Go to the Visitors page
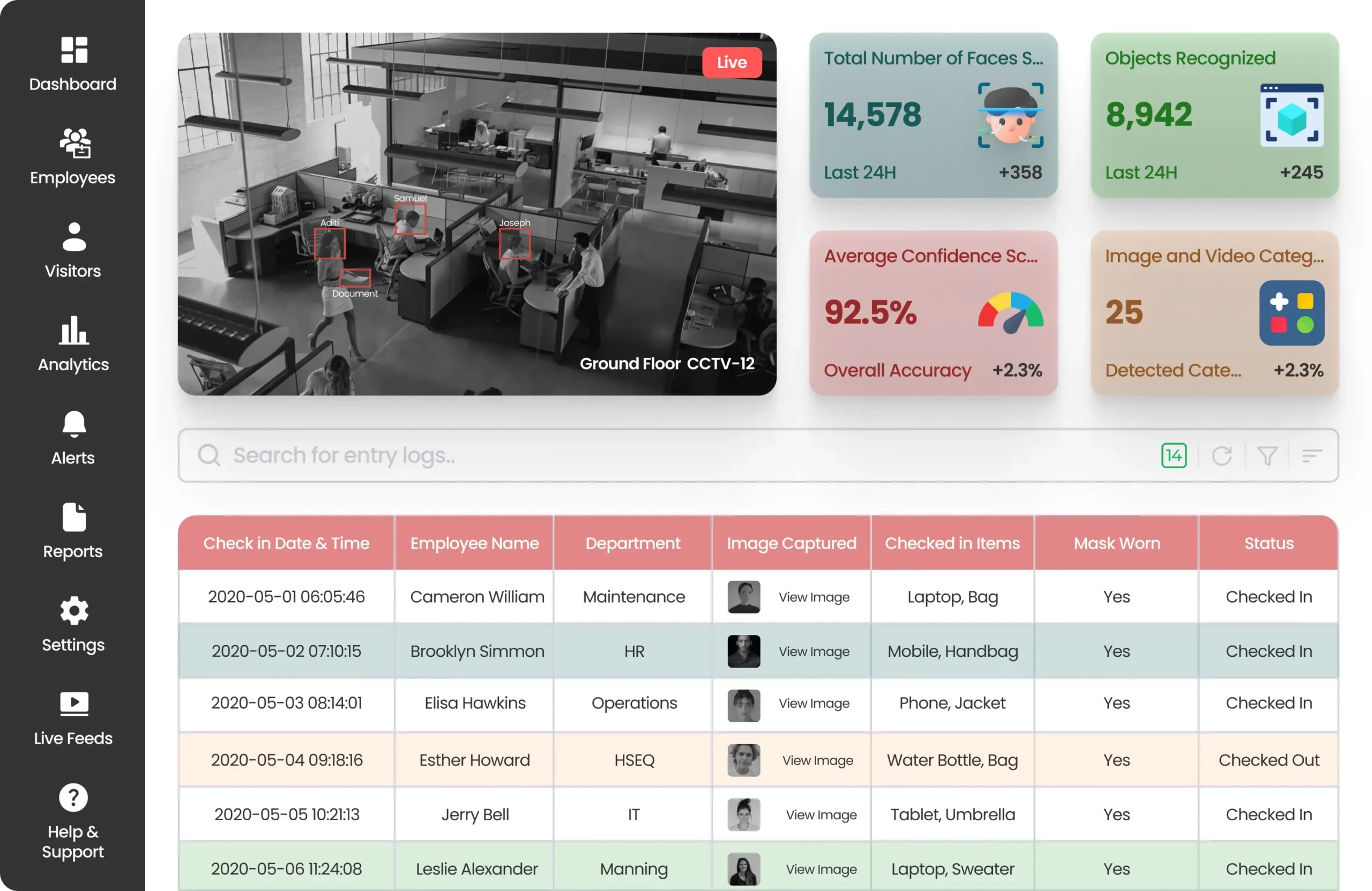 pos(73,250)
